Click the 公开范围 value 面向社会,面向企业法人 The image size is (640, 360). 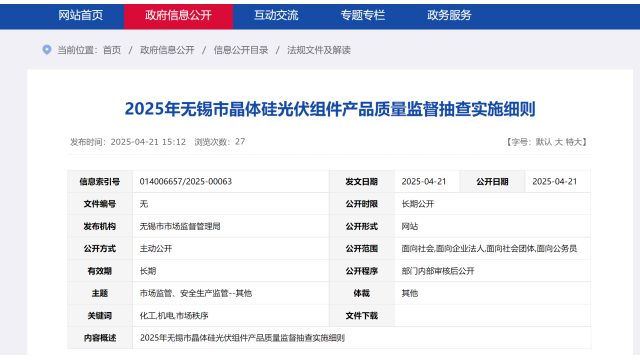(x=489, y=249)
